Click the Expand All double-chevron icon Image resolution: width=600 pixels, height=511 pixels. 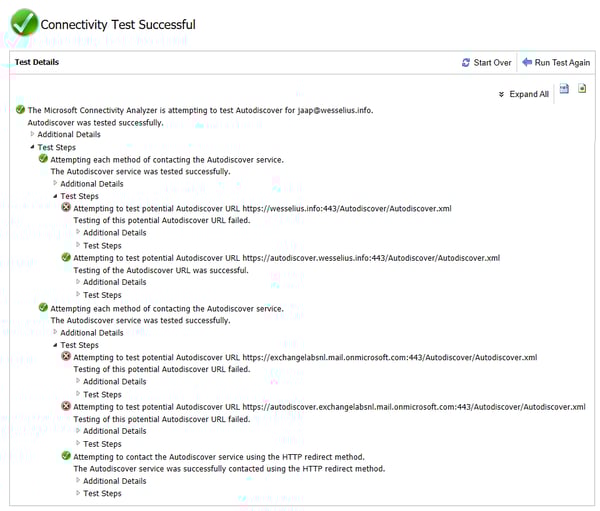(x=501, y=94)
